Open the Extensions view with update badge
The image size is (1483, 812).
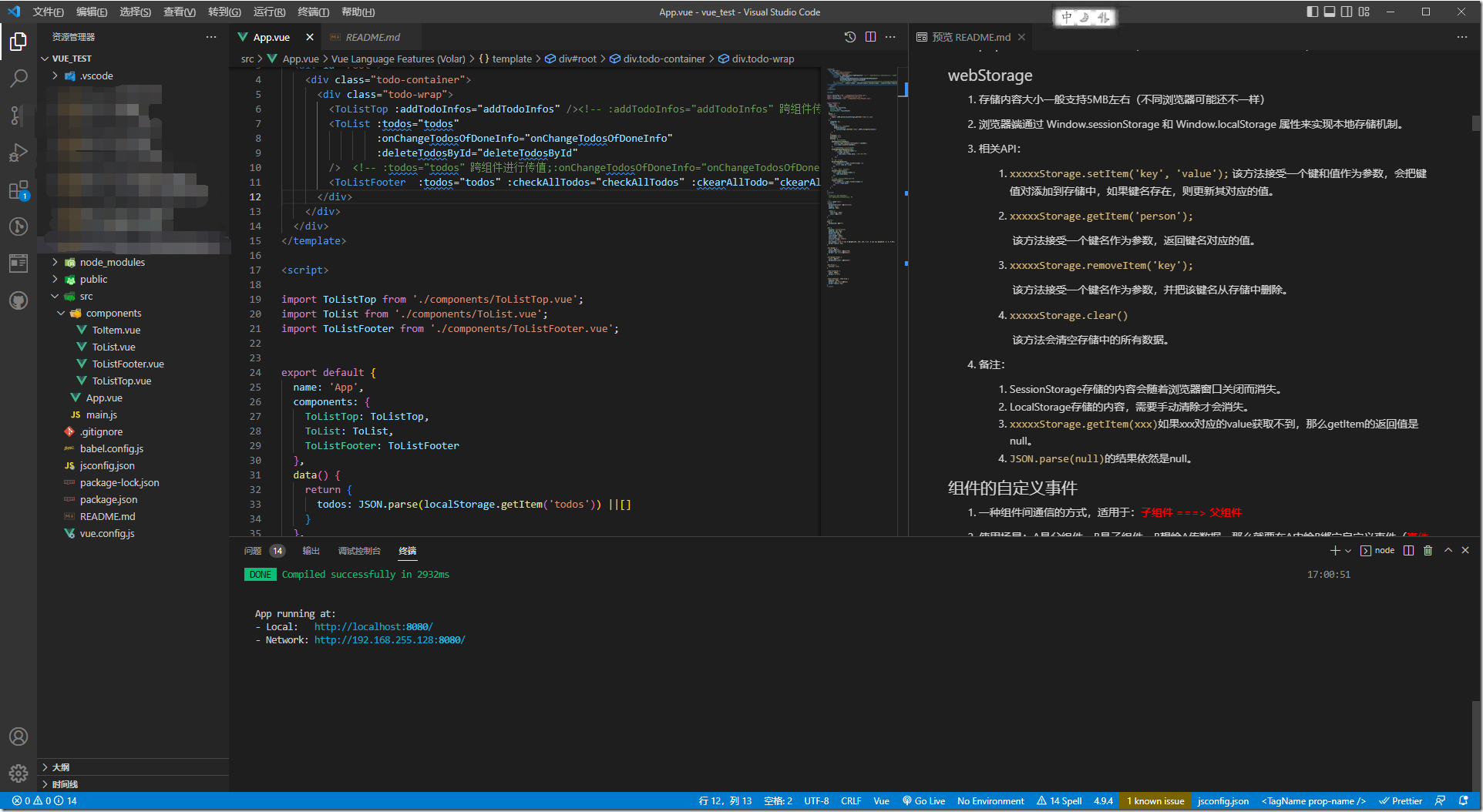pos(18,190)
